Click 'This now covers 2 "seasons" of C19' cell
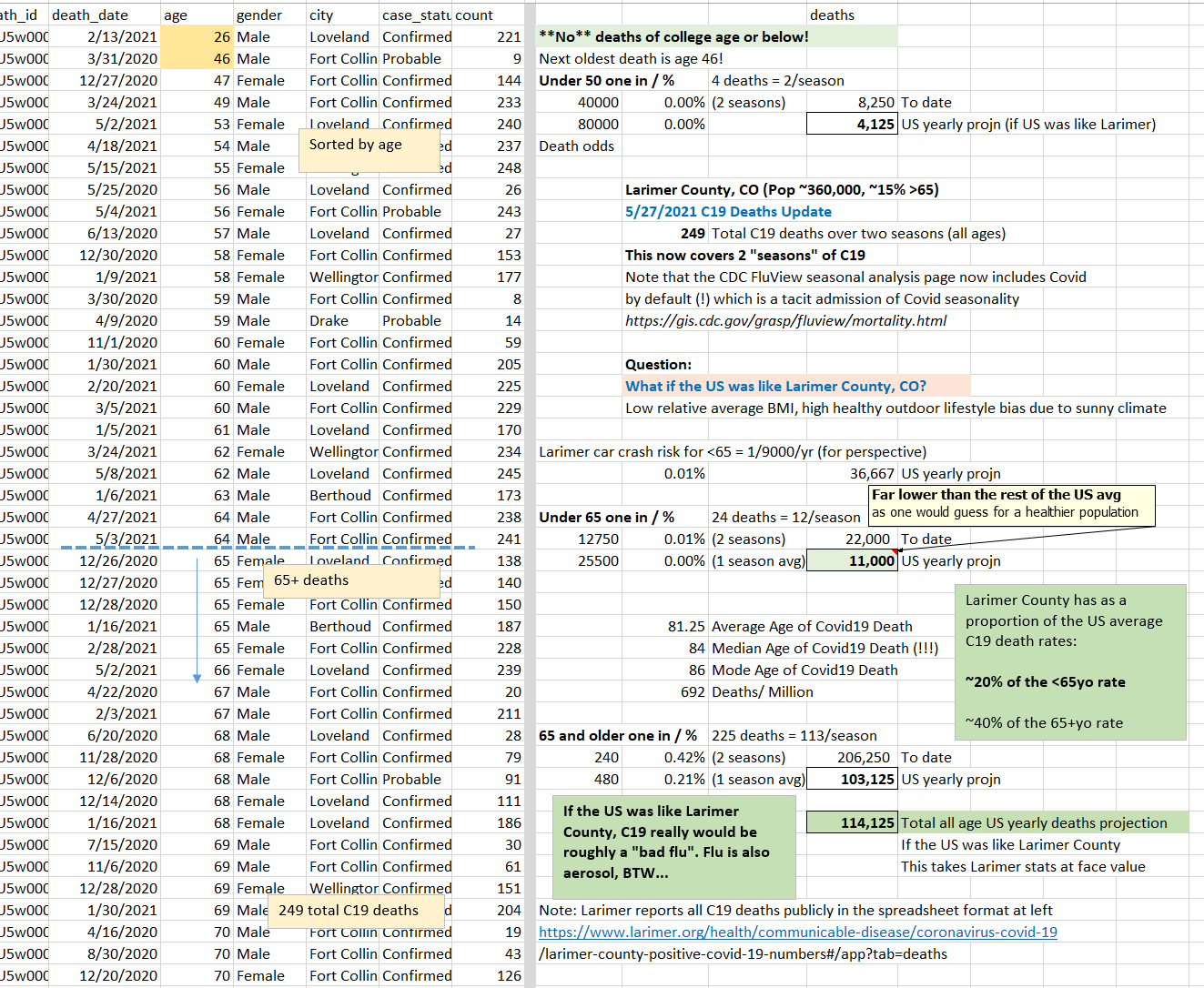 pos(745,255)
